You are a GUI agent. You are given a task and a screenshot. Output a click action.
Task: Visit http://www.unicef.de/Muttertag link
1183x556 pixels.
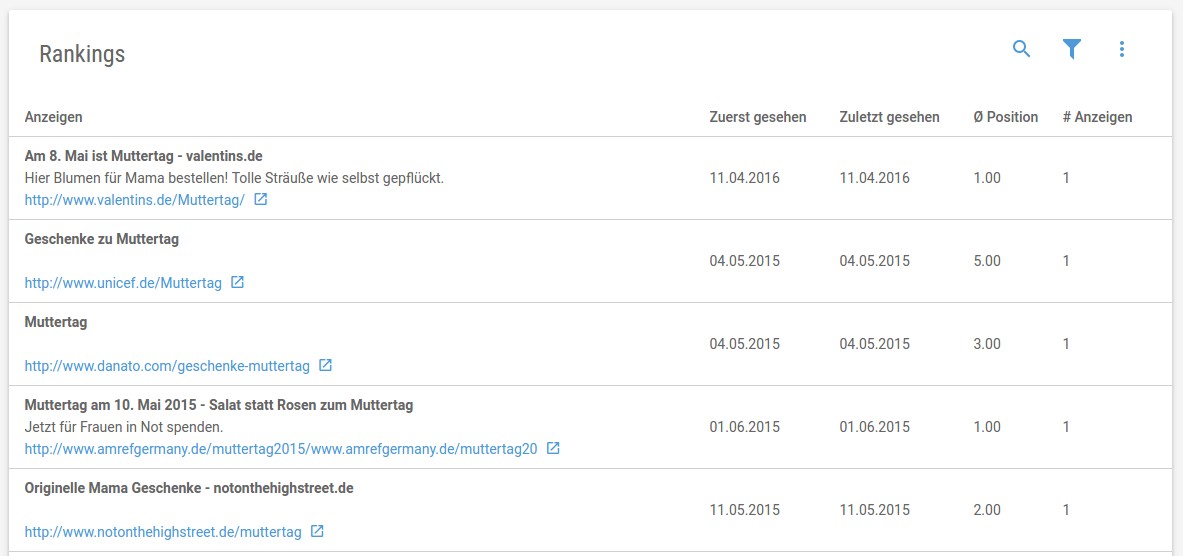click(x=123, y=283)
